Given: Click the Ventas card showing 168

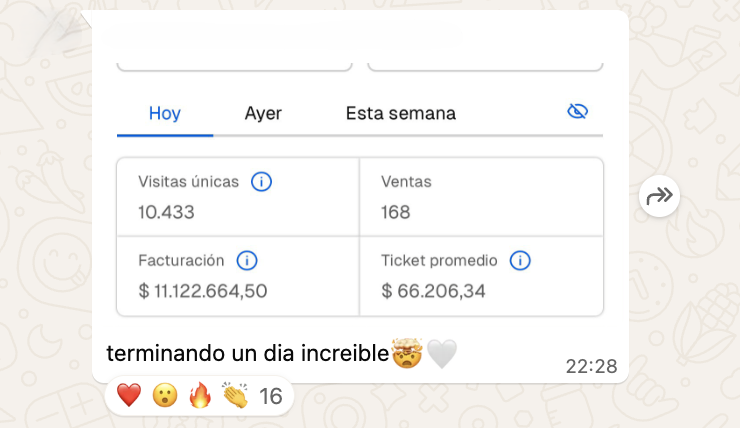Looking at the screenshot, I should point(481,197).
